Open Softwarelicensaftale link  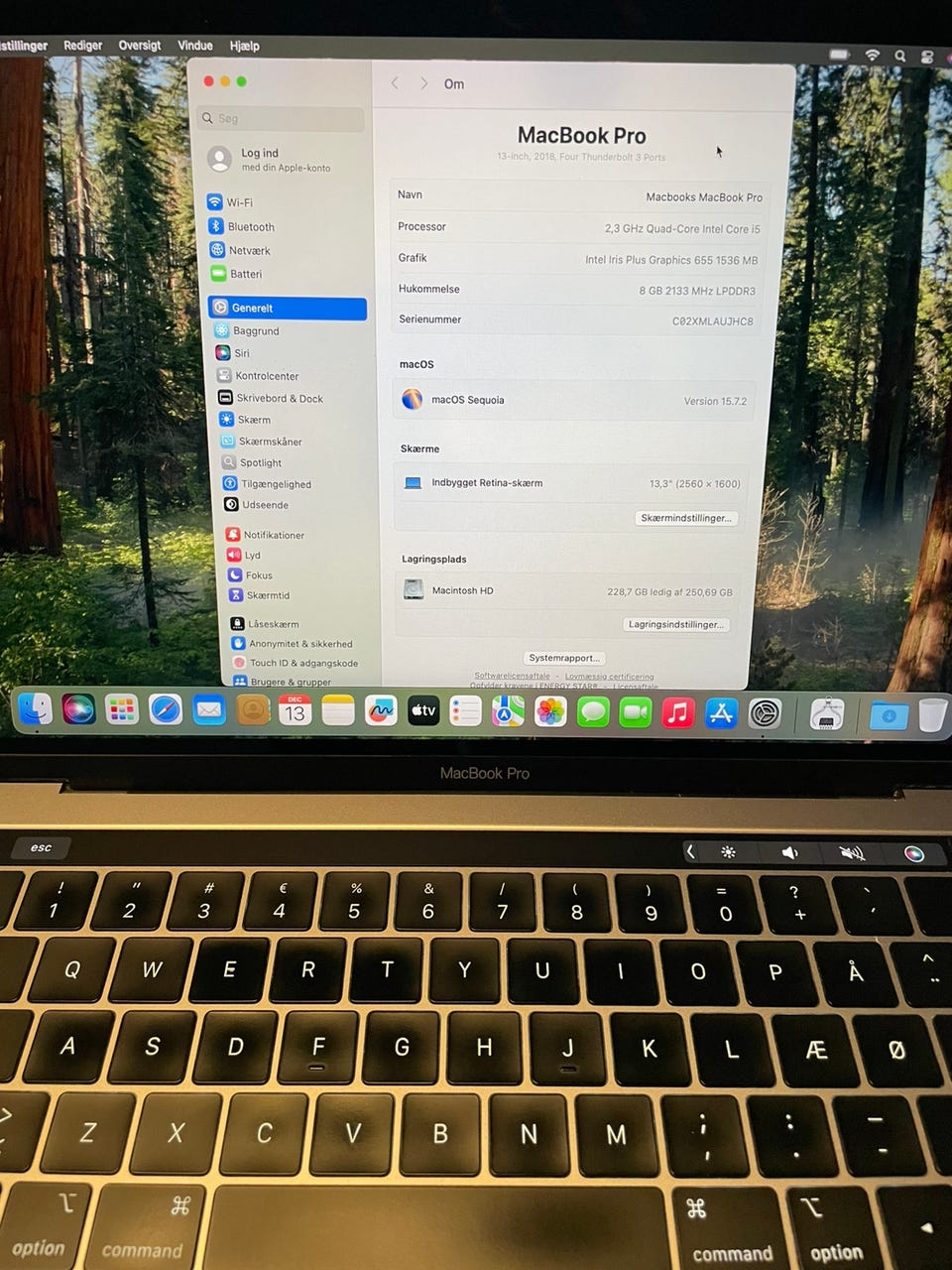click(512, 676)
